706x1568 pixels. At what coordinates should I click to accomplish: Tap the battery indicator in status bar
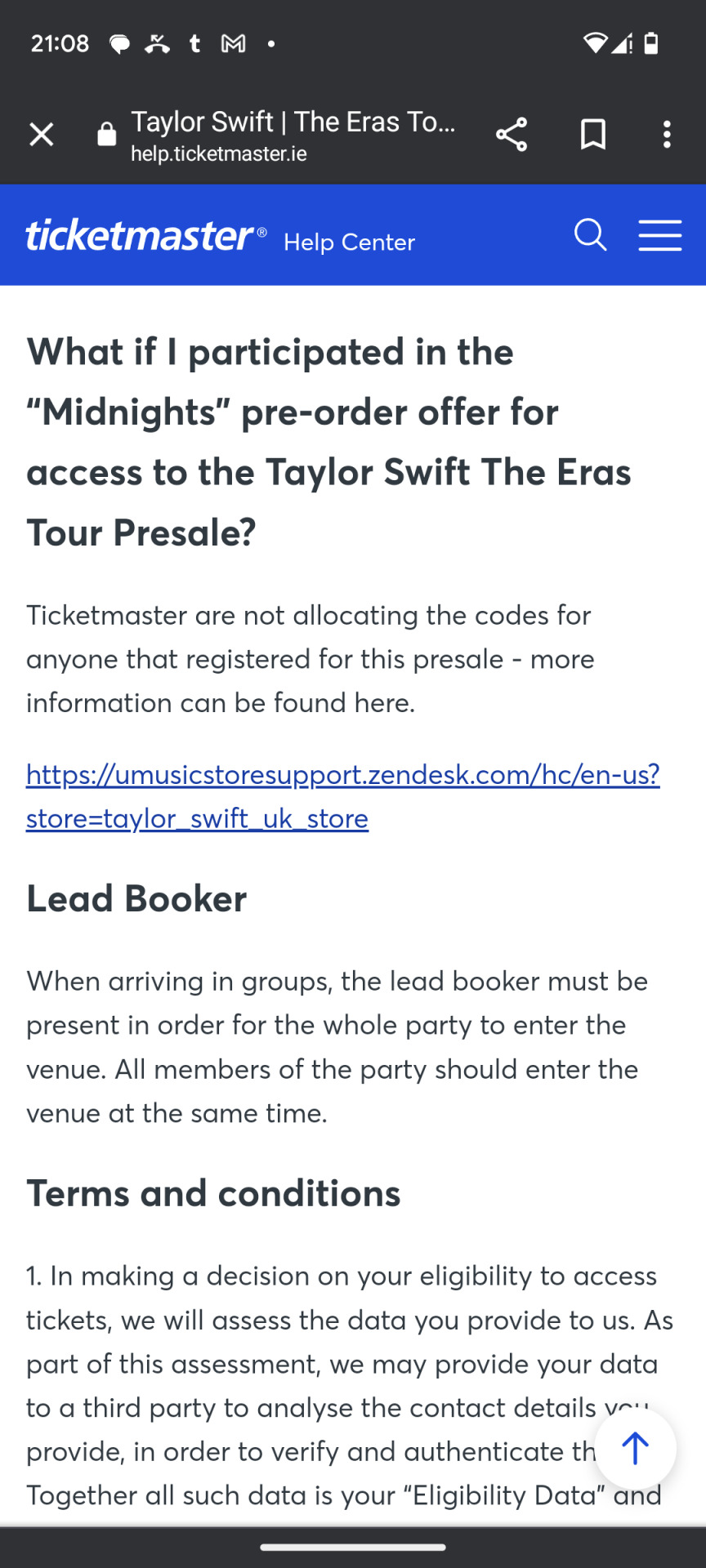point(651,43)
